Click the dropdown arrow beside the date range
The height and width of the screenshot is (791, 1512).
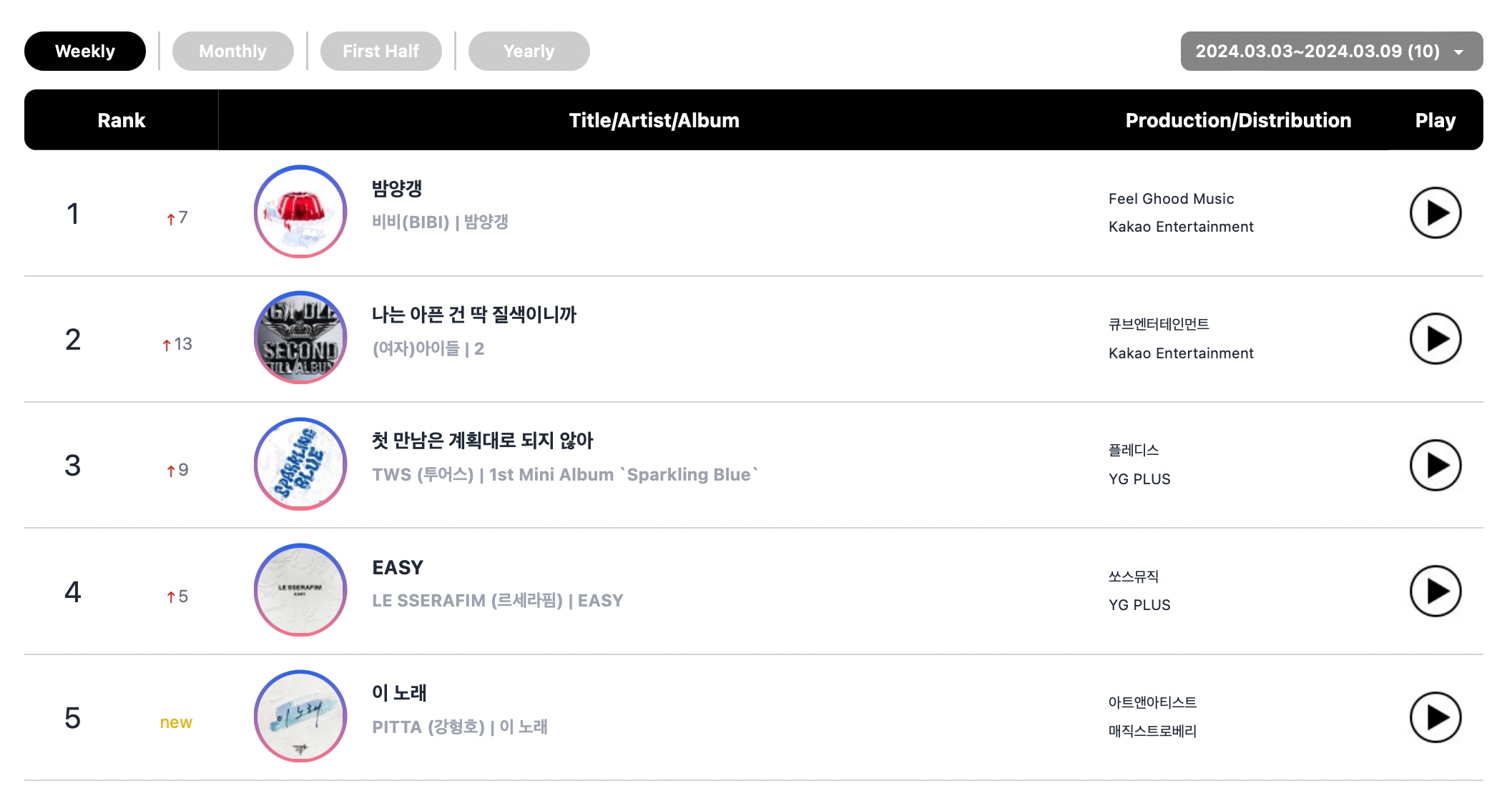click(x=1458, y=52)
